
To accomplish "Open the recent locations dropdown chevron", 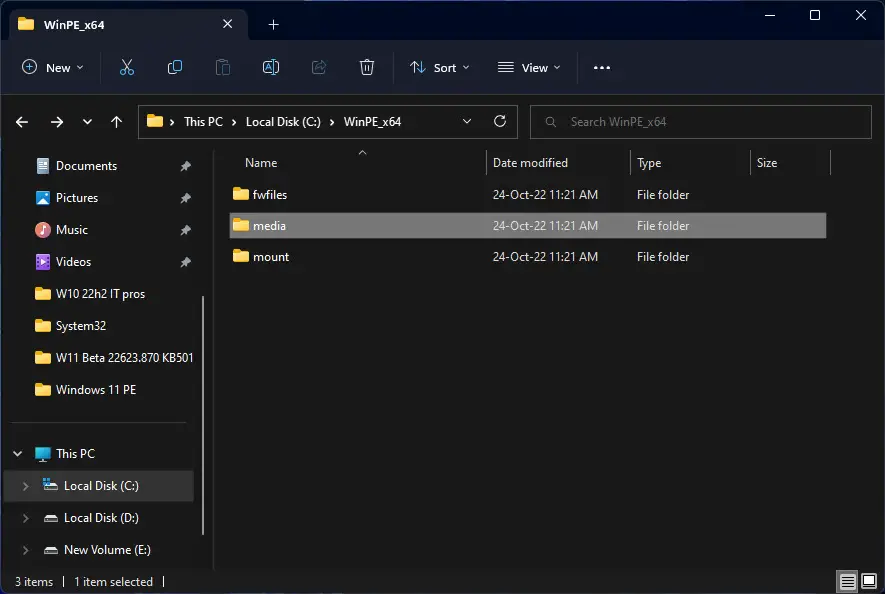I will (x=87, y=122).
